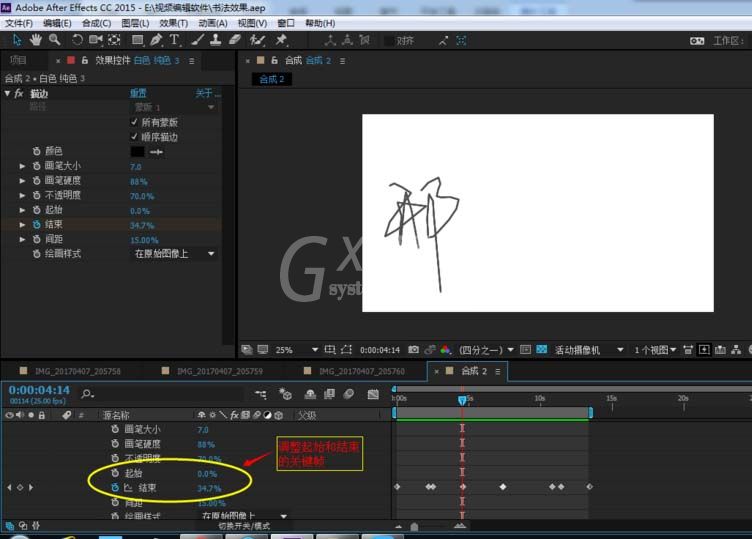Select the Rotation tool
752x539 pixels.
tap(77, 40)
